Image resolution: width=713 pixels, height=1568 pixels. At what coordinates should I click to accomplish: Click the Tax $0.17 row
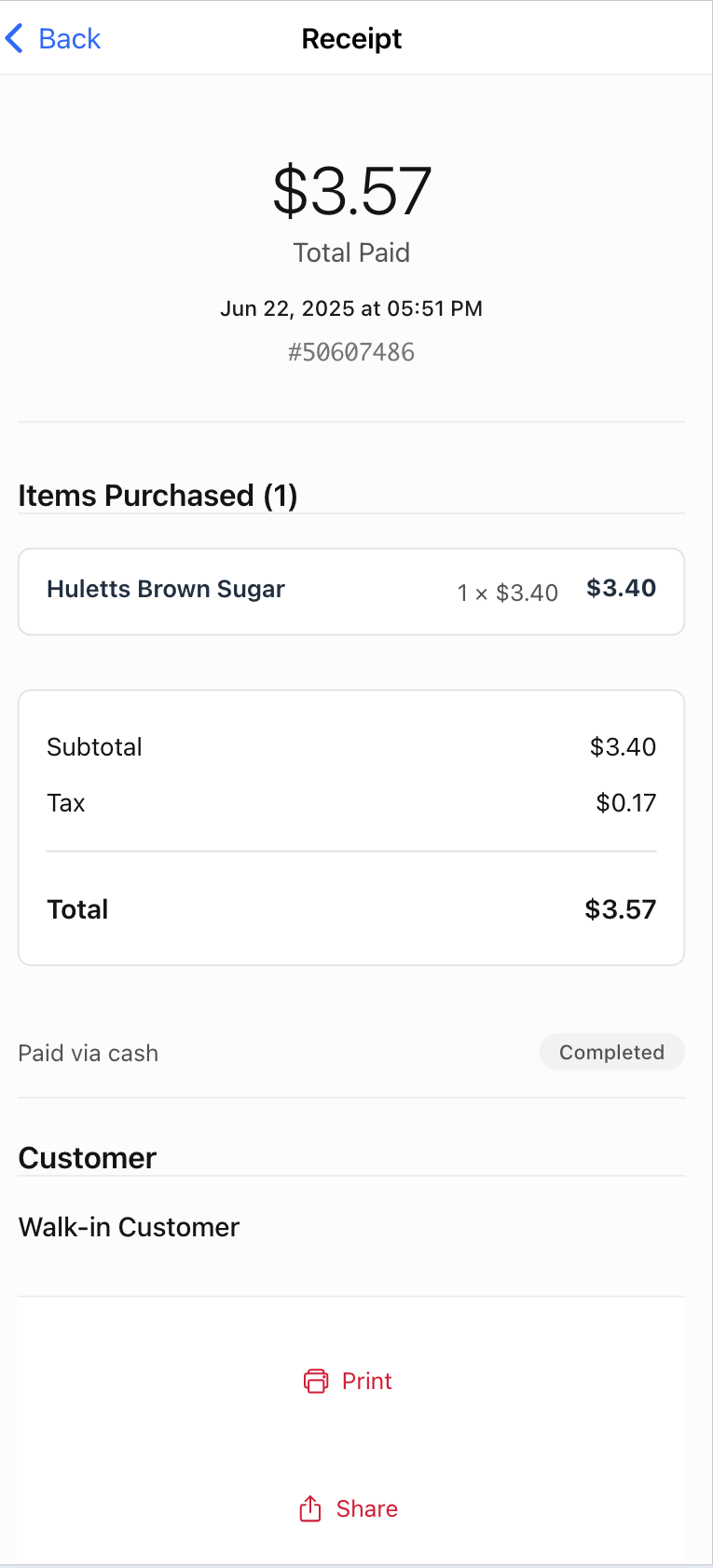coord(351,803)
